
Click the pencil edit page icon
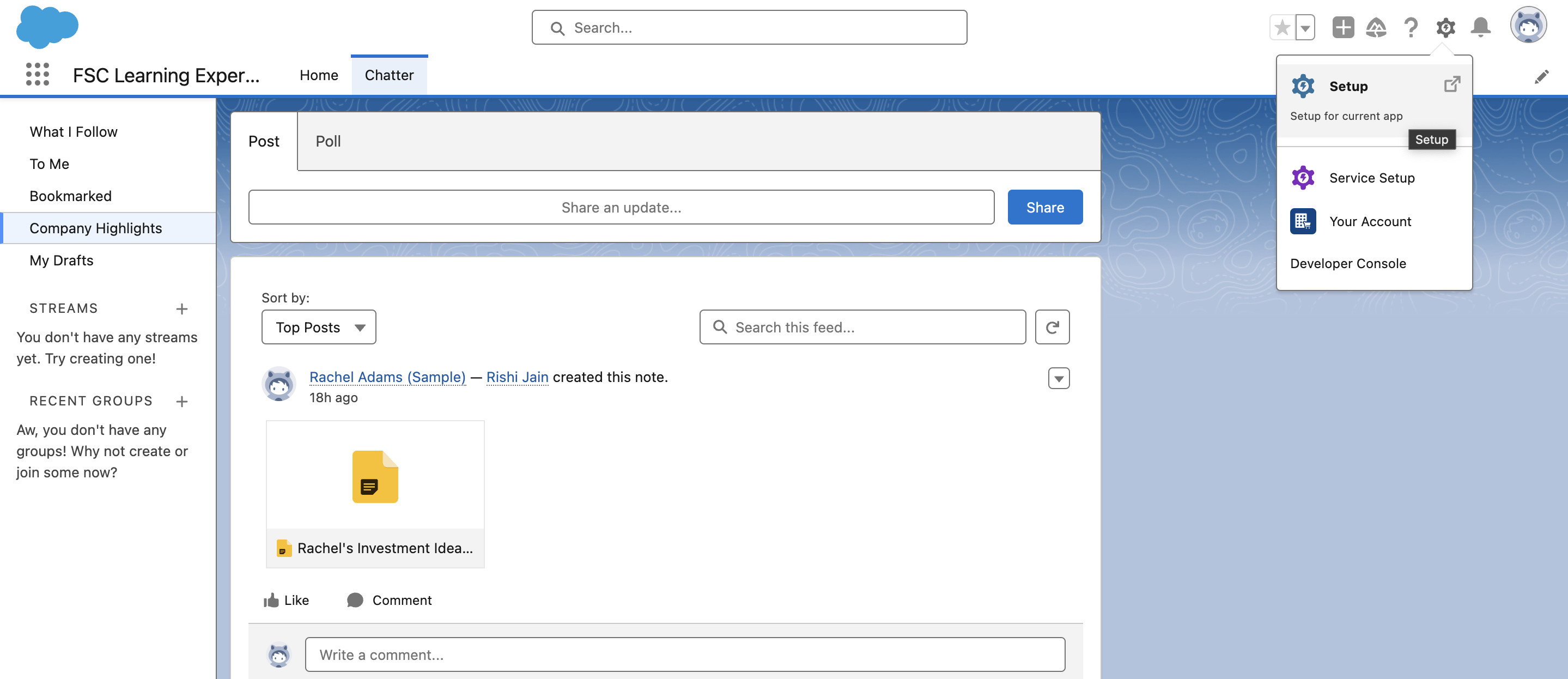(1541, 76)
